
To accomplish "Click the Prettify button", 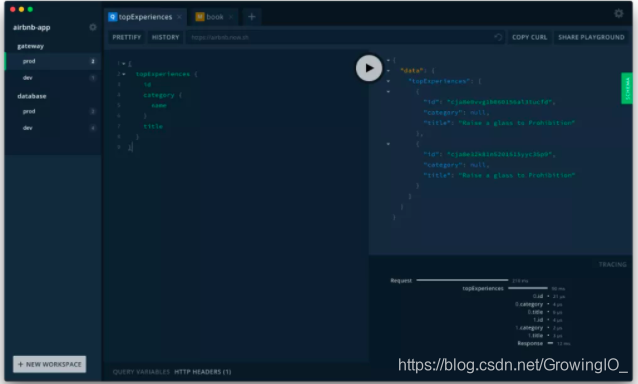I will (x=127, y=37).
